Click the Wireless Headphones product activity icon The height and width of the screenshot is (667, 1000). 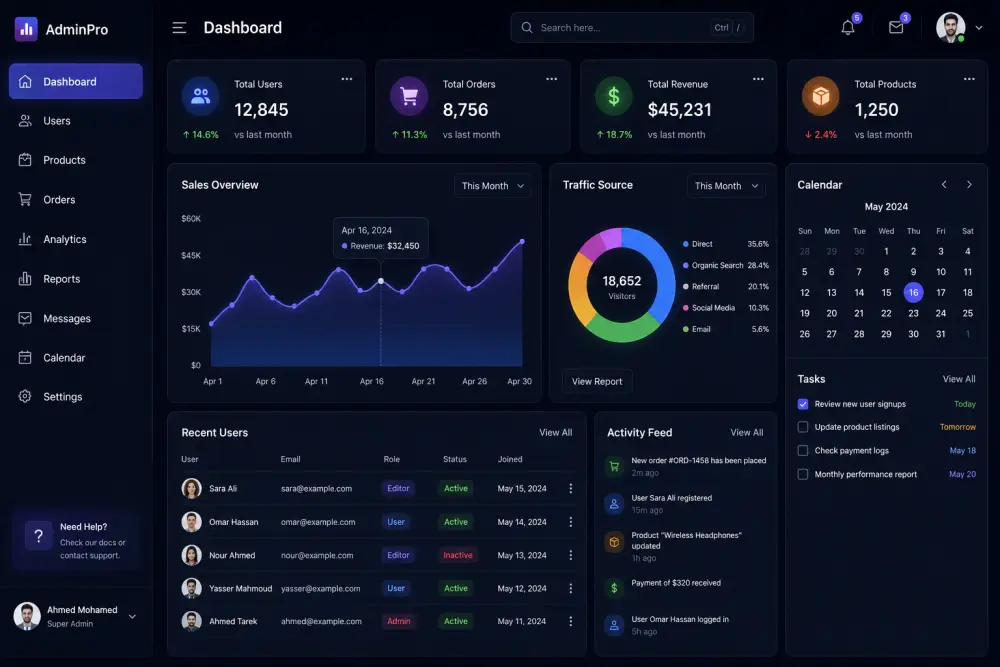(x=614, y=542)
